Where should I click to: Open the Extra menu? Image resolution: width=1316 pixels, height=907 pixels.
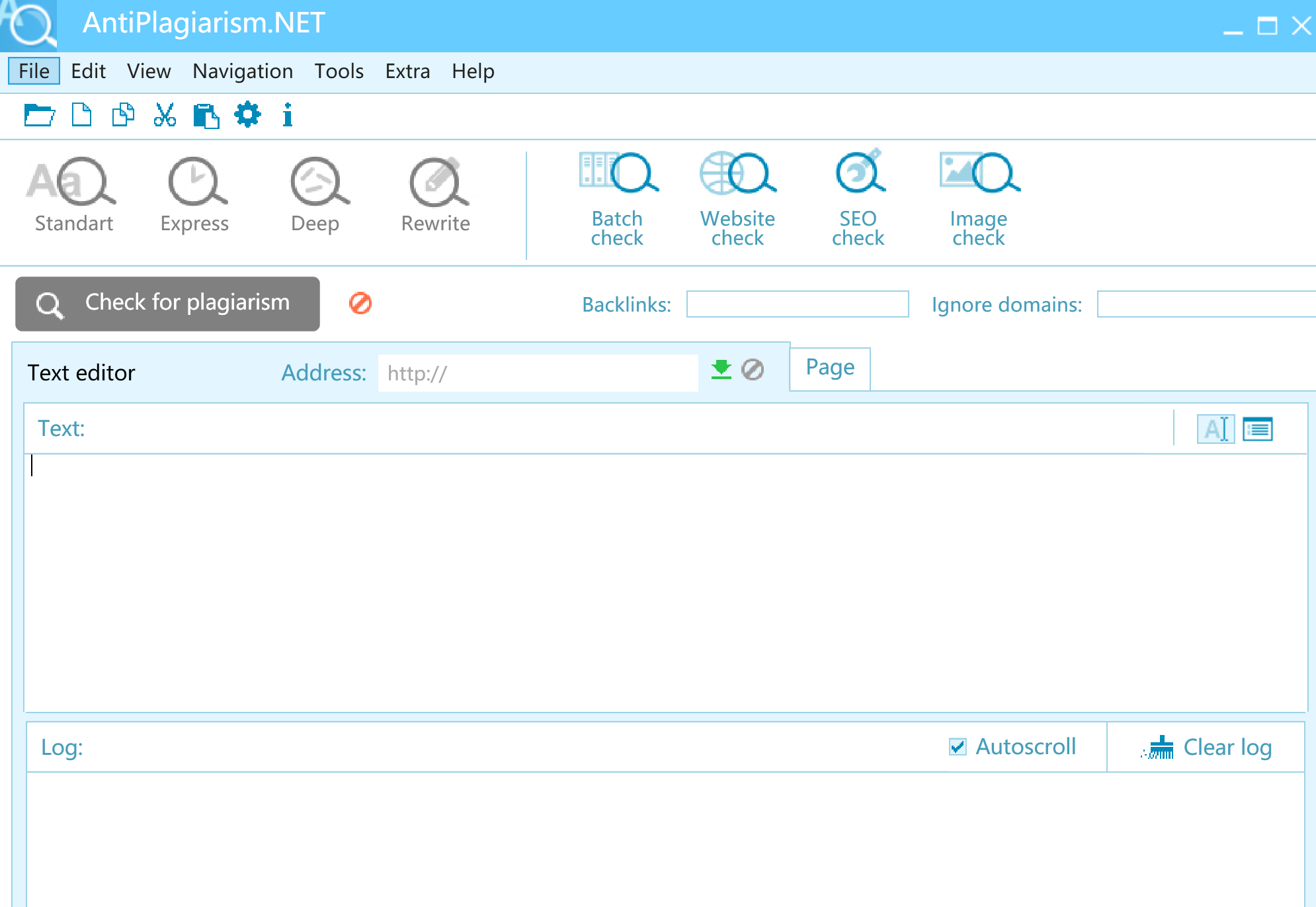(x=408, y=71)
